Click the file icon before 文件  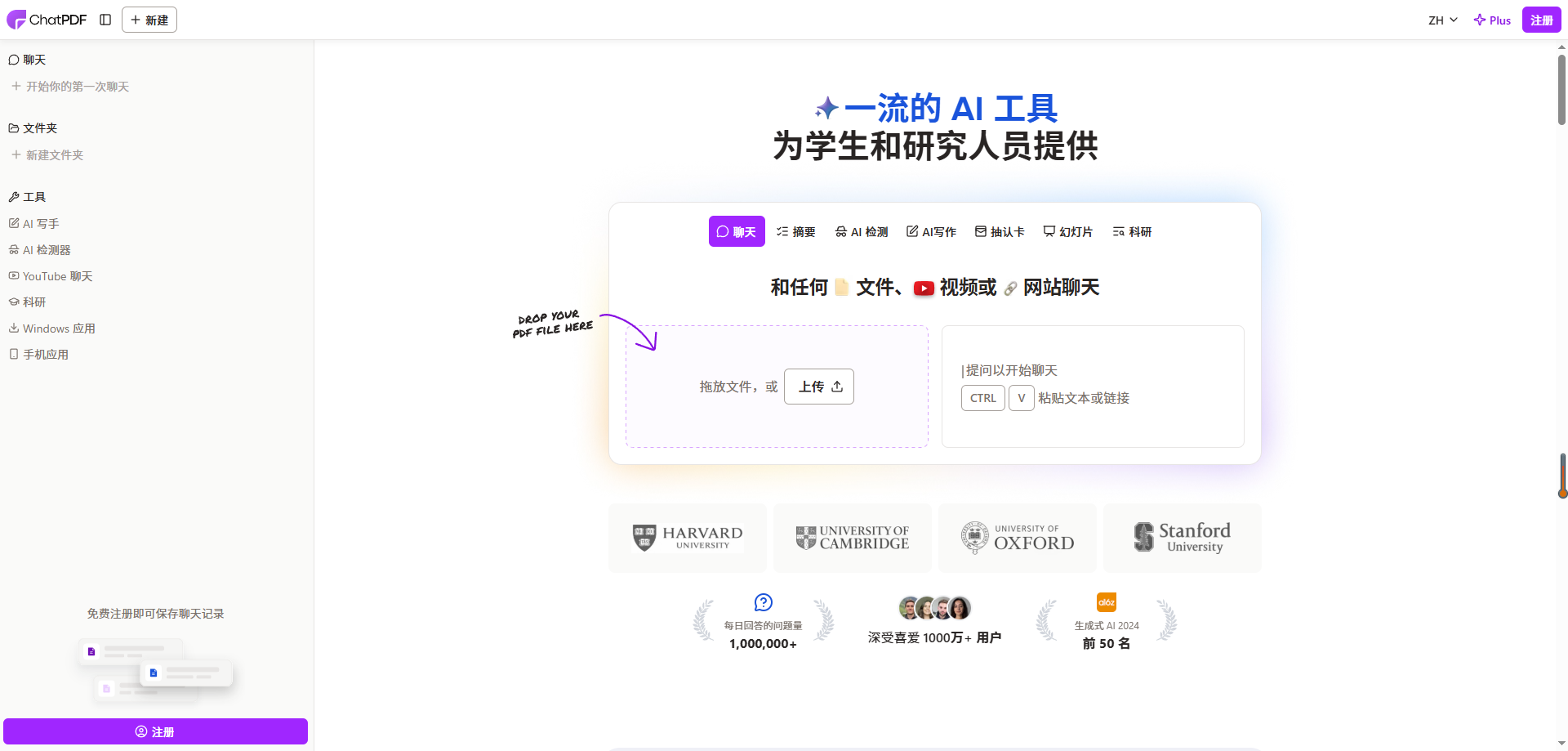point(841,288)
